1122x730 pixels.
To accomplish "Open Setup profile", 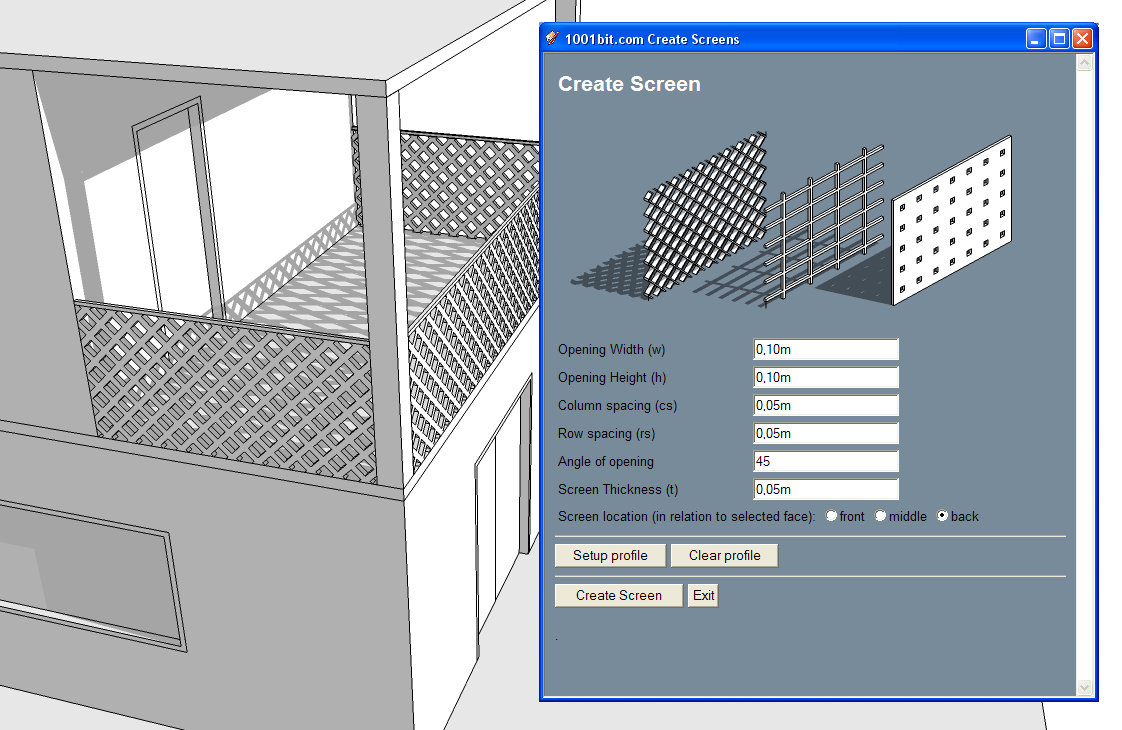I will coord(610,555).
